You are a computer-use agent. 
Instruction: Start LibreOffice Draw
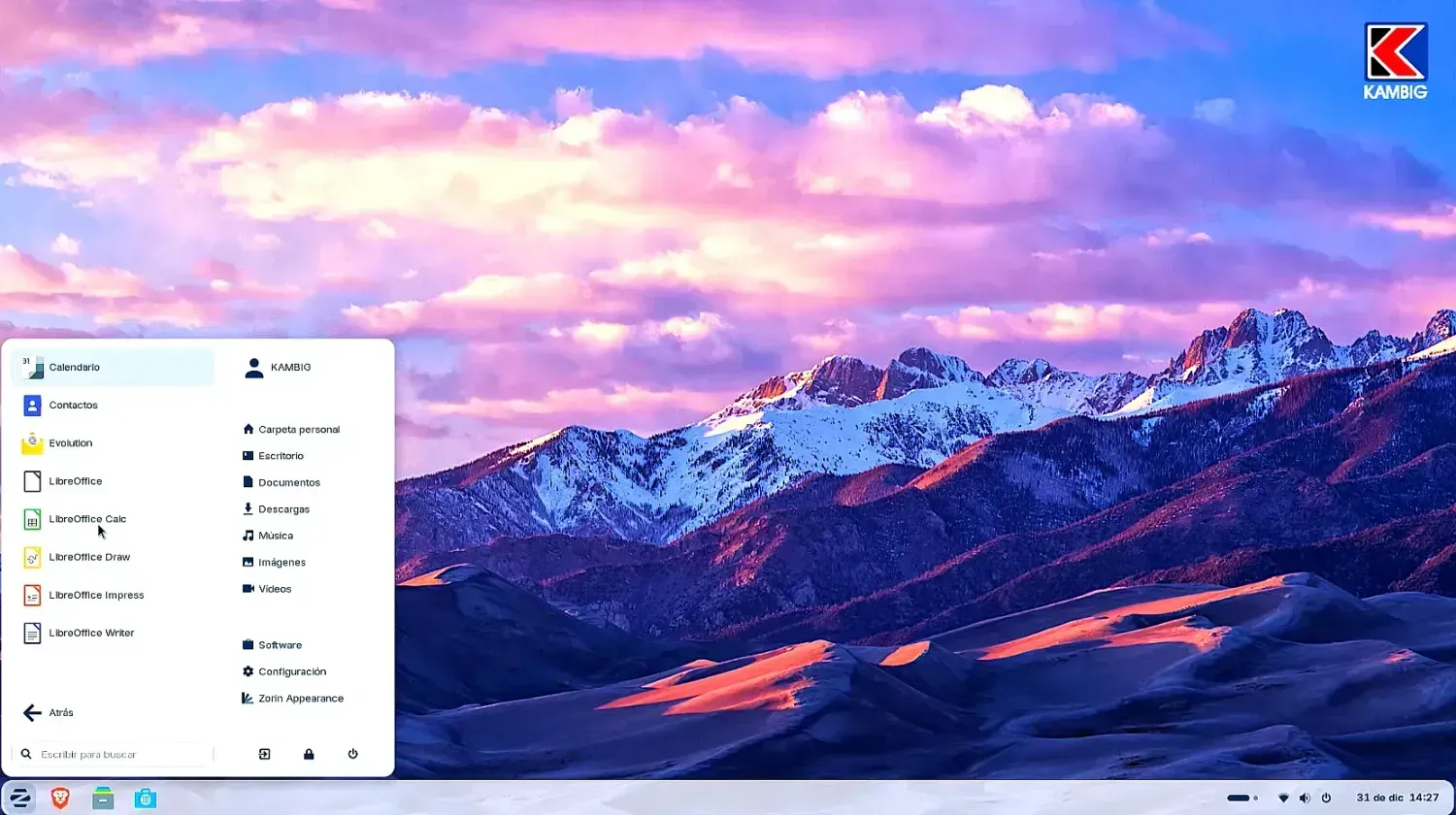pos(89,556)
